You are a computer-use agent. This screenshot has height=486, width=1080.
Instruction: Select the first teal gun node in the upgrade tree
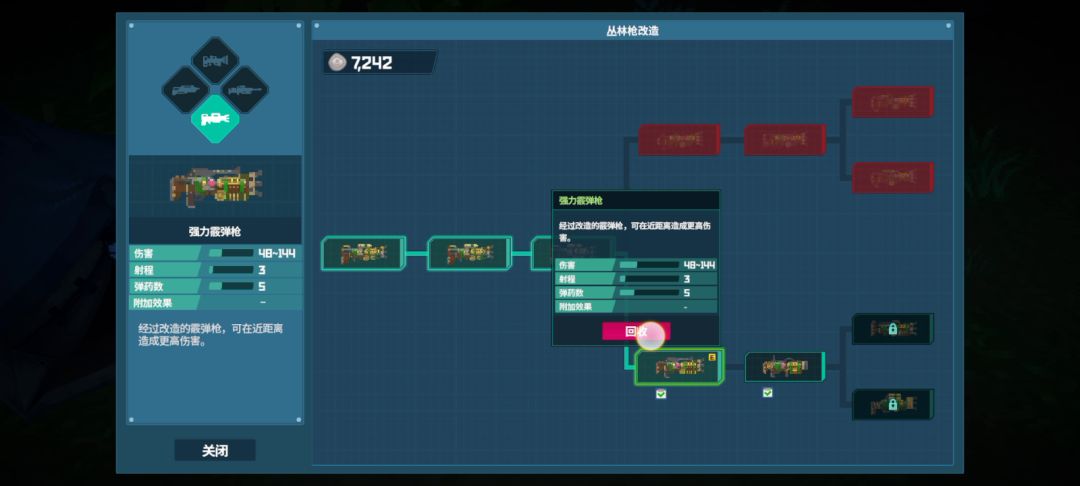[363, 253]
